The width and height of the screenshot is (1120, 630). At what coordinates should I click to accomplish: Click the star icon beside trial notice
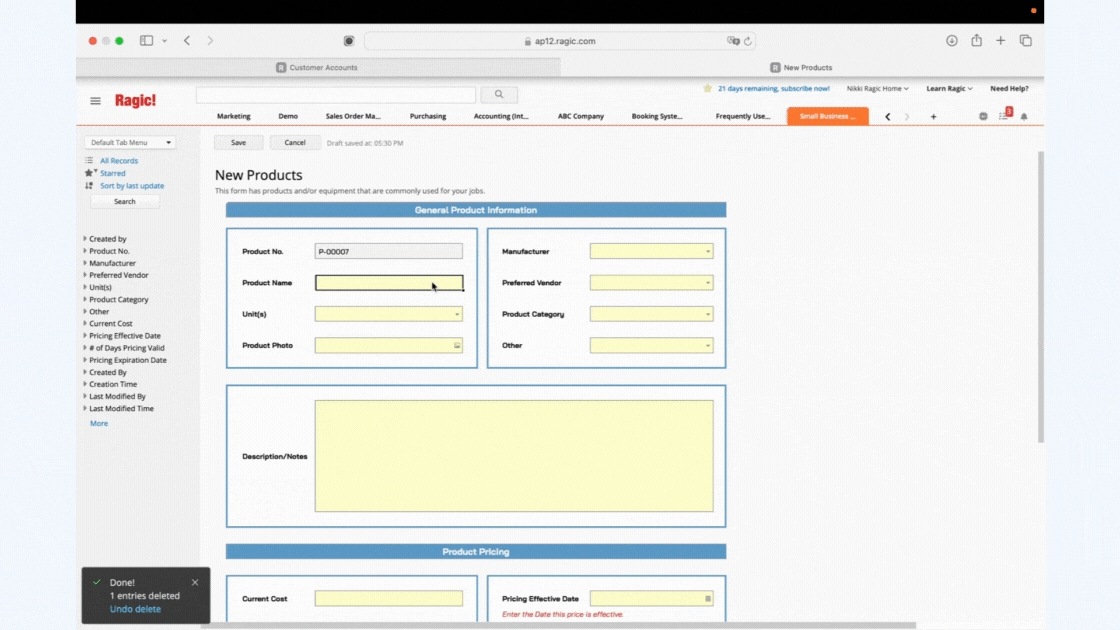[707, 89]
